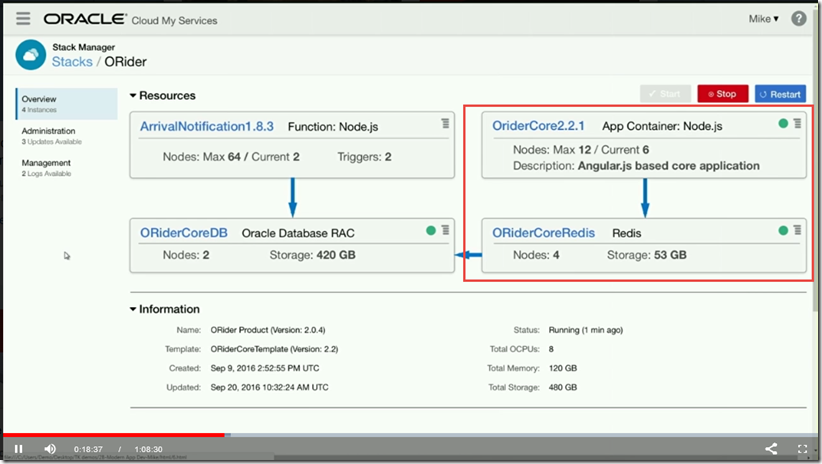
Task: Click the Oracle logo
Action: pos(85,19)
